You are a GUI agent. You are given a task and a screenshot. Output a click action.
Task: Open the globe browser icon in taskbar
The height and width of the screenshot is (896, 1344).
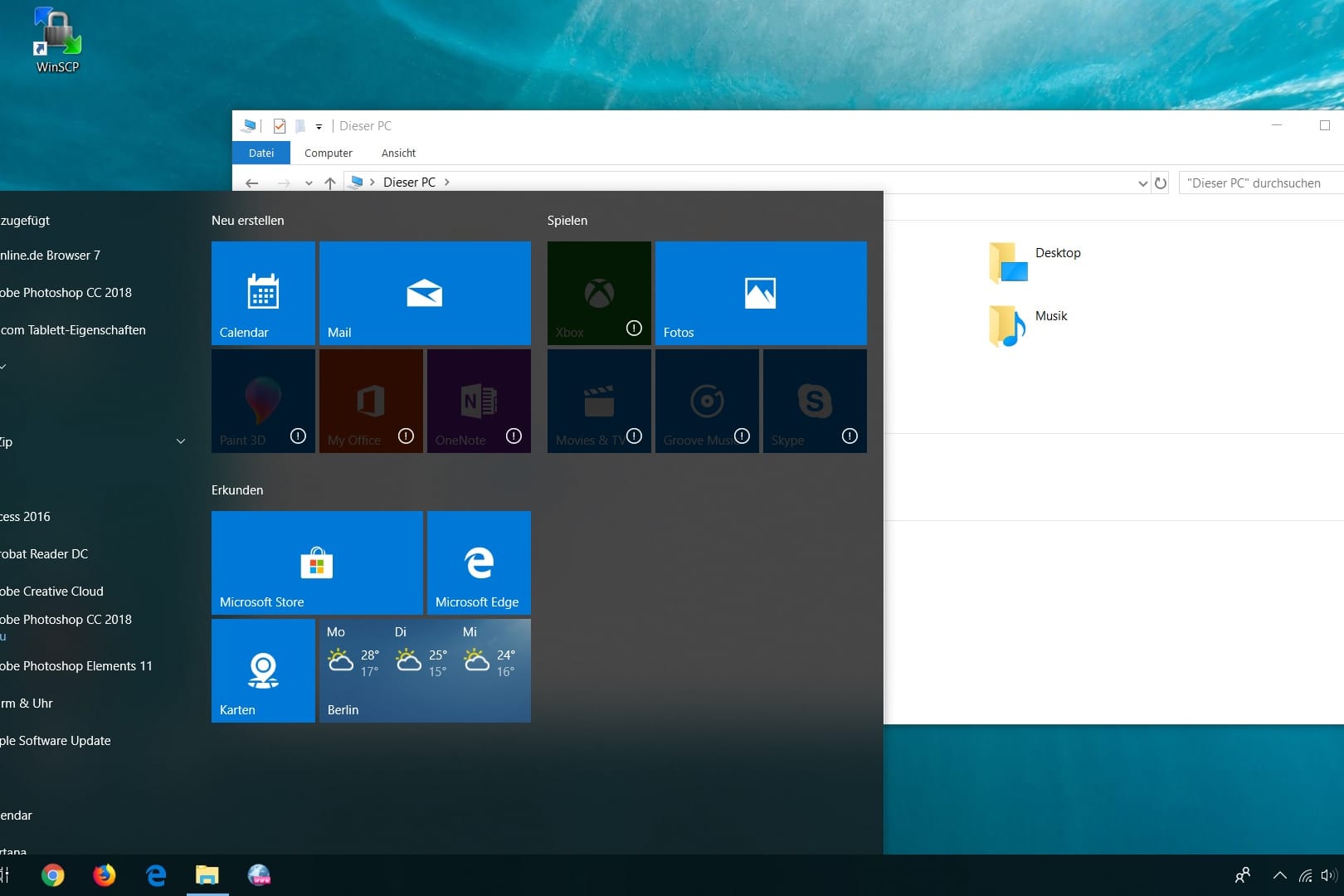[259, 875]
